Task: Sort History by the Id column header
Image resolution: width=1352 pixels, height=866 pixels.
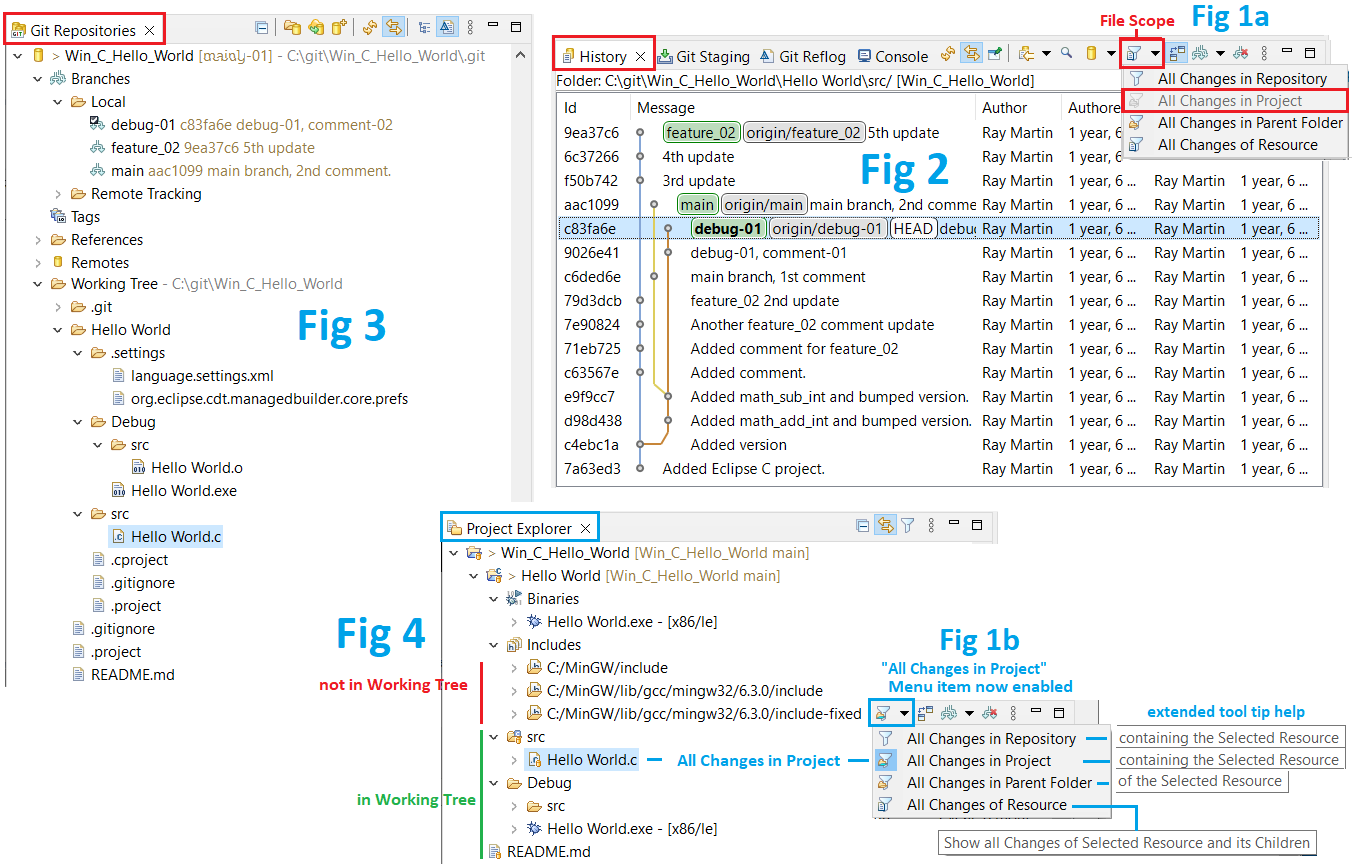Action: tap(593, 108)
